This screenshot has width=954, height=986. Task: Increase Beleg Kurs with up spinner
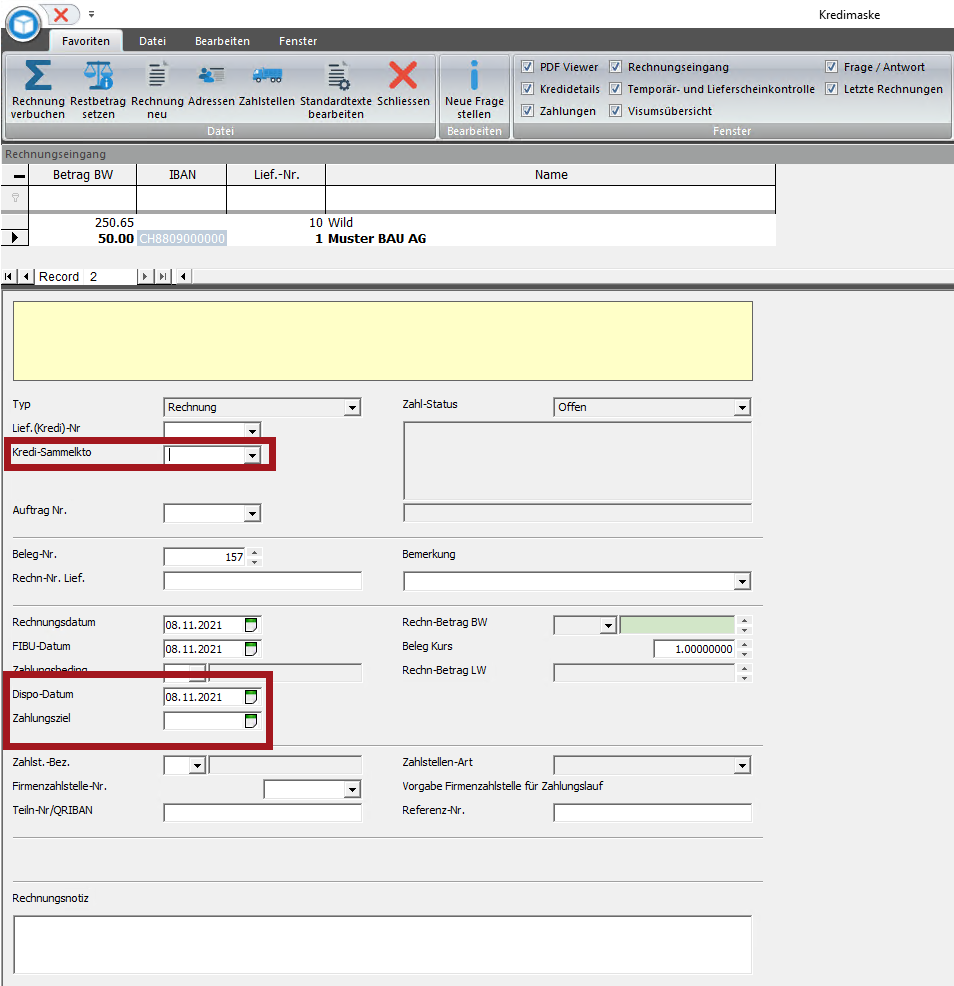[745, 645]
